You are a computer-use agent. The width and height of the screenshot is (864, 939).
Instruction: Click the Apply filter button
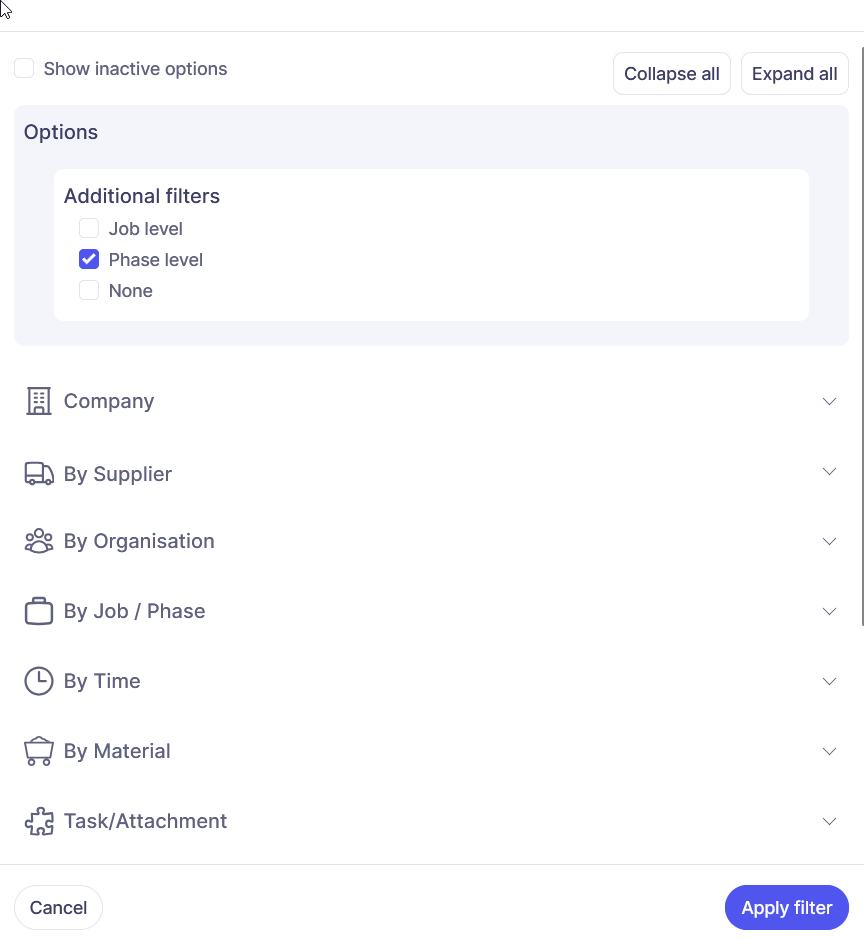click(x=786, y=908)
